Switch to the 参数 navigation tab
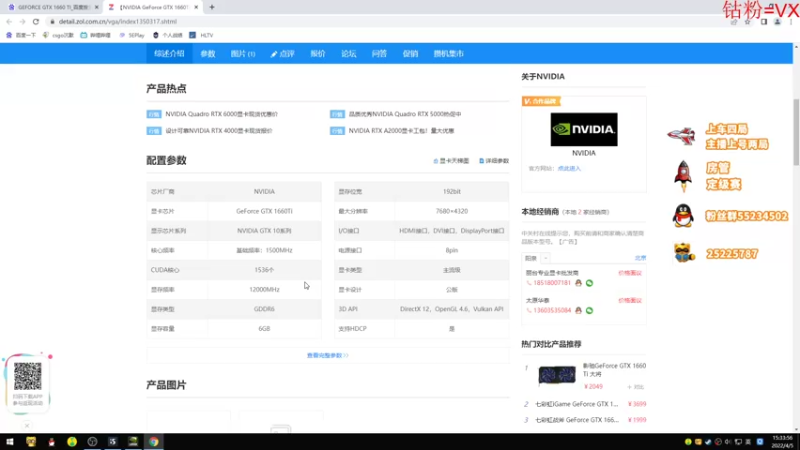Screen dimensions: 800x450 pos(208,54)
